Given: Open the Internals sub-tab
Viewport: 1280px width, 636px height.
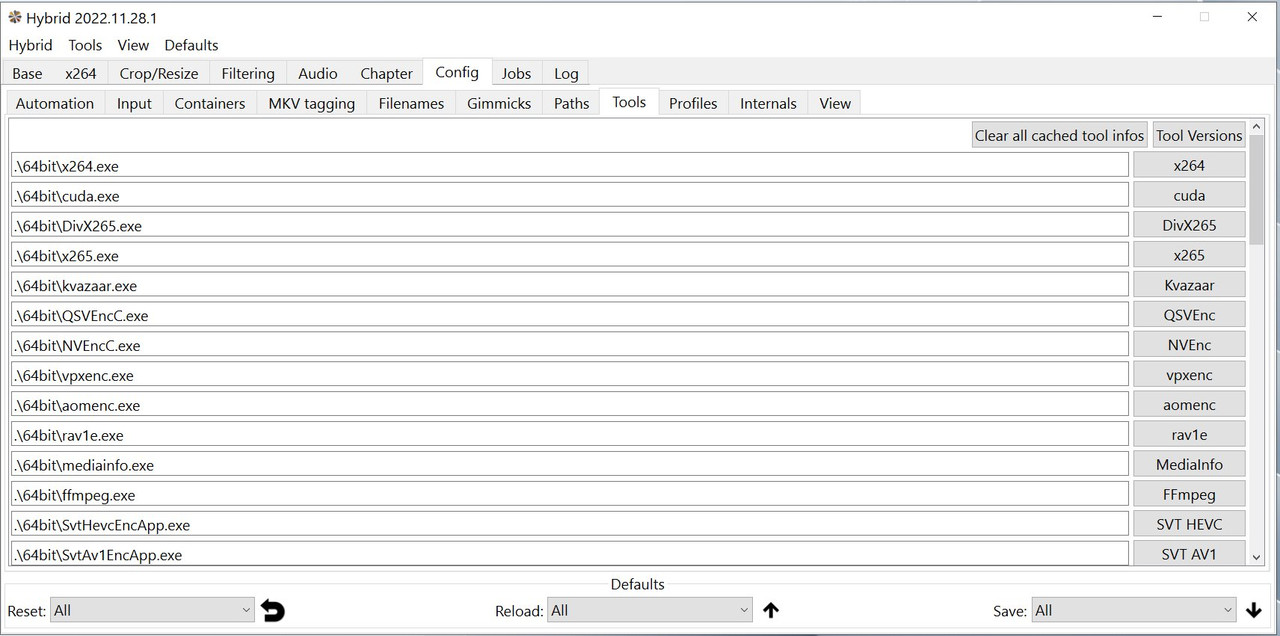Looking at the screenshot, I should [768, 103].
